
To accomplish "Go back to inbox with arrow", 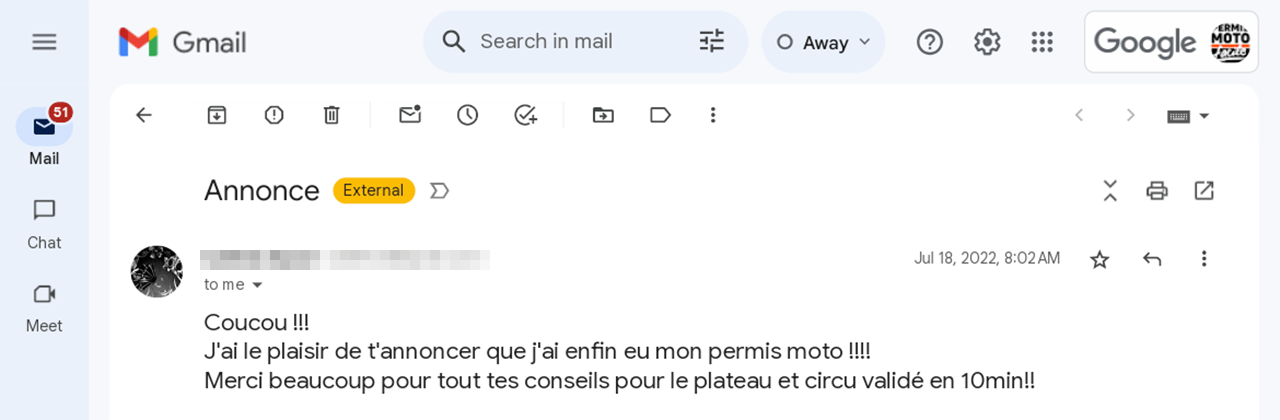I will click(144, 115).
